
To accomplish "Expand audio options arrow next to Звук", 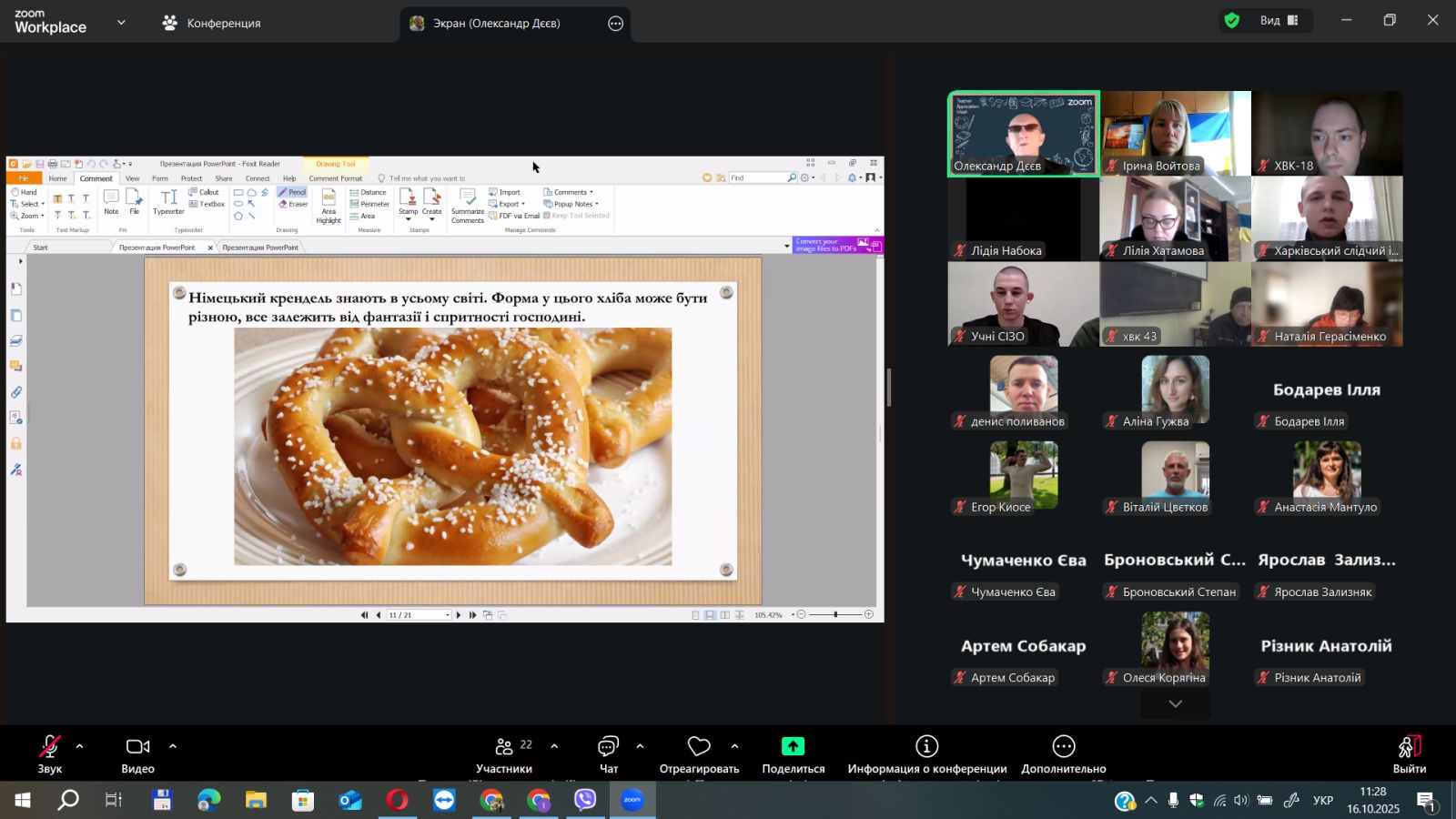I will [80, 746].
